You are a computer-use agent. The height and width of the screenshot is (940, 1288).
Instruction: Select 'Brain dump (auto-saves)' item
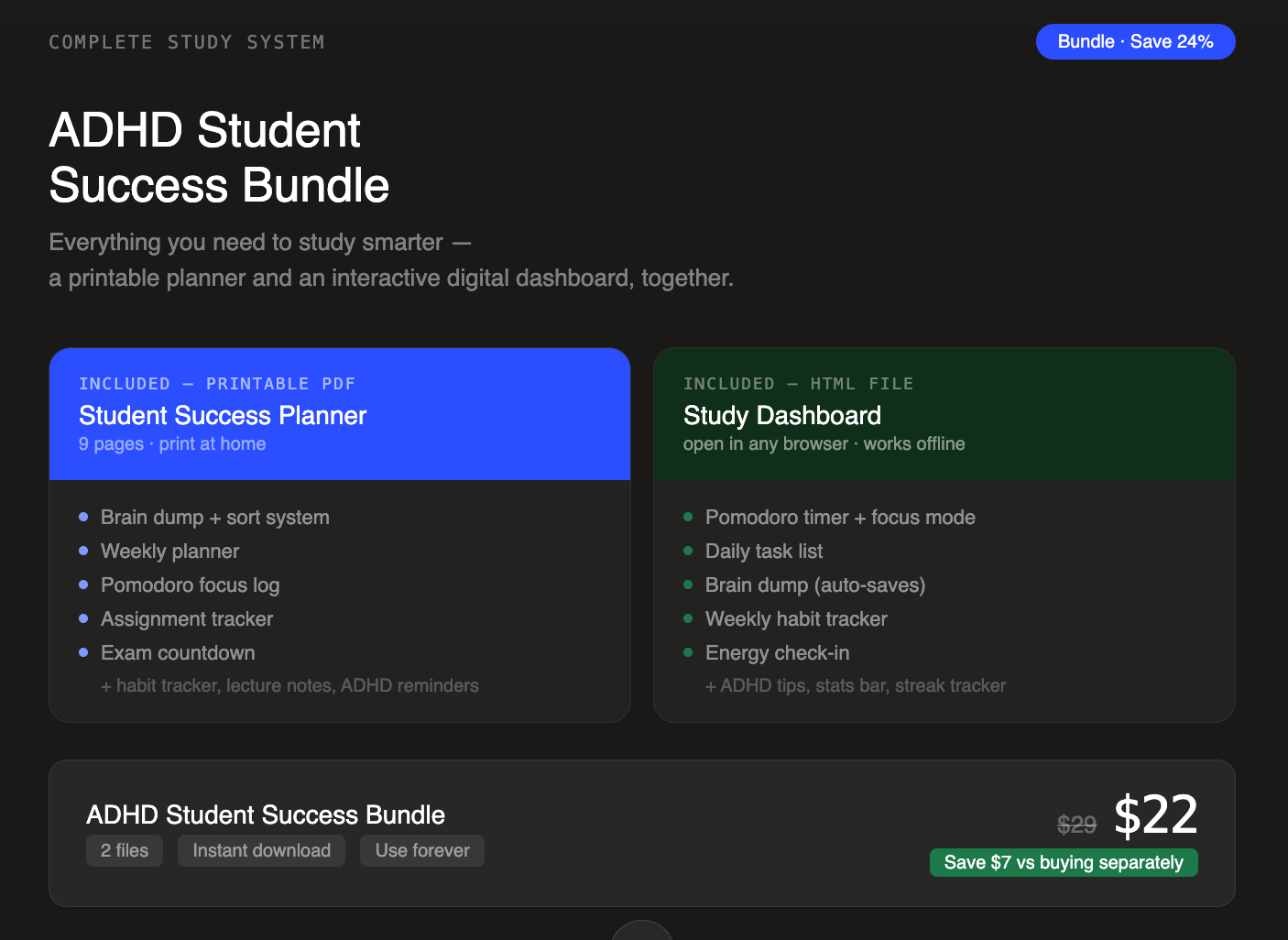tap(815, 585)
